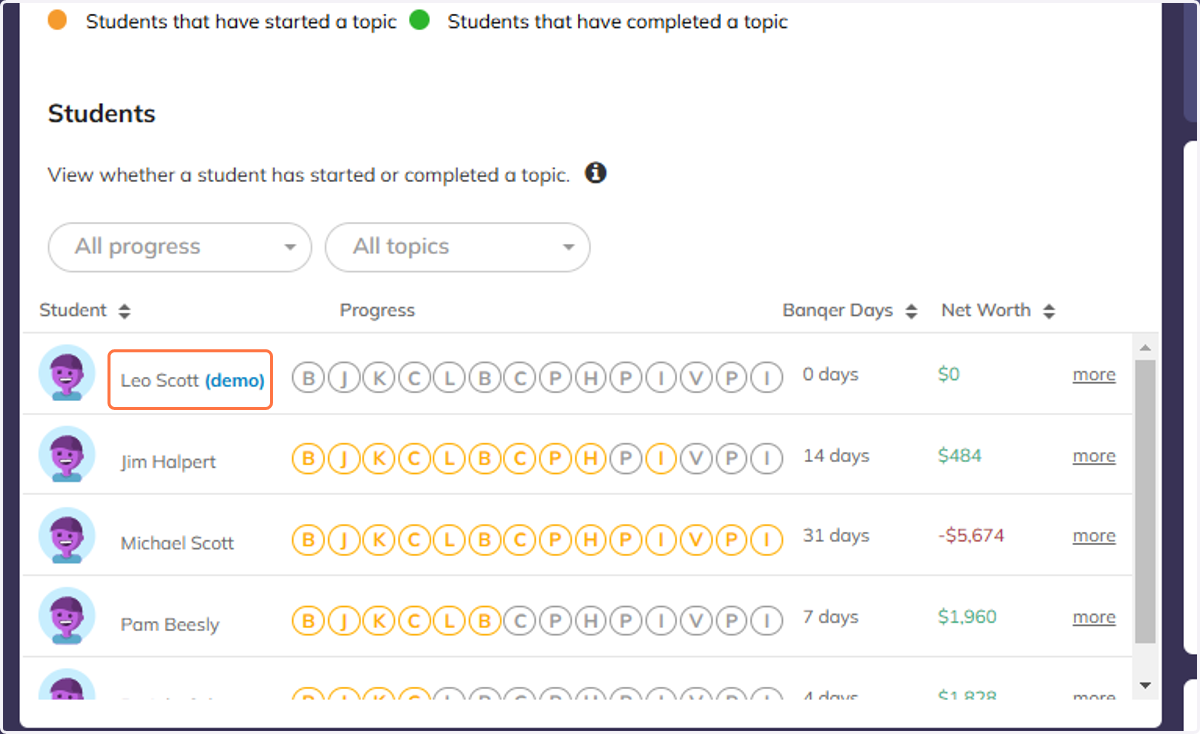Click the V topic badge in Pam Beesly's row
Viewport: 1200px width, 734px height.
pyautogui.click(x=696, y=621)
